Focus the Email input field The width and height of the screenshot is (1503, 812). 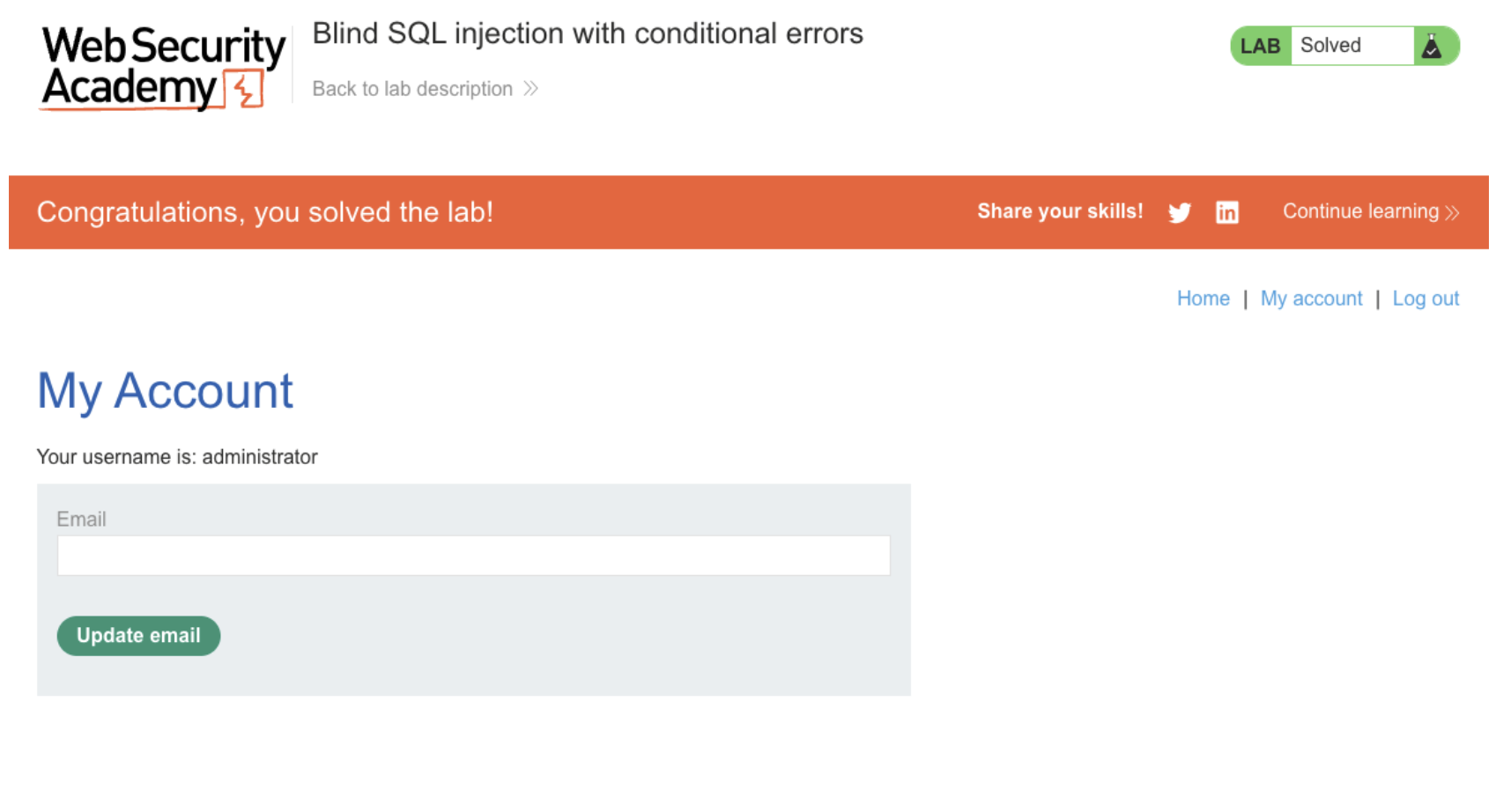pyautogui.click(x=473, y=556)
